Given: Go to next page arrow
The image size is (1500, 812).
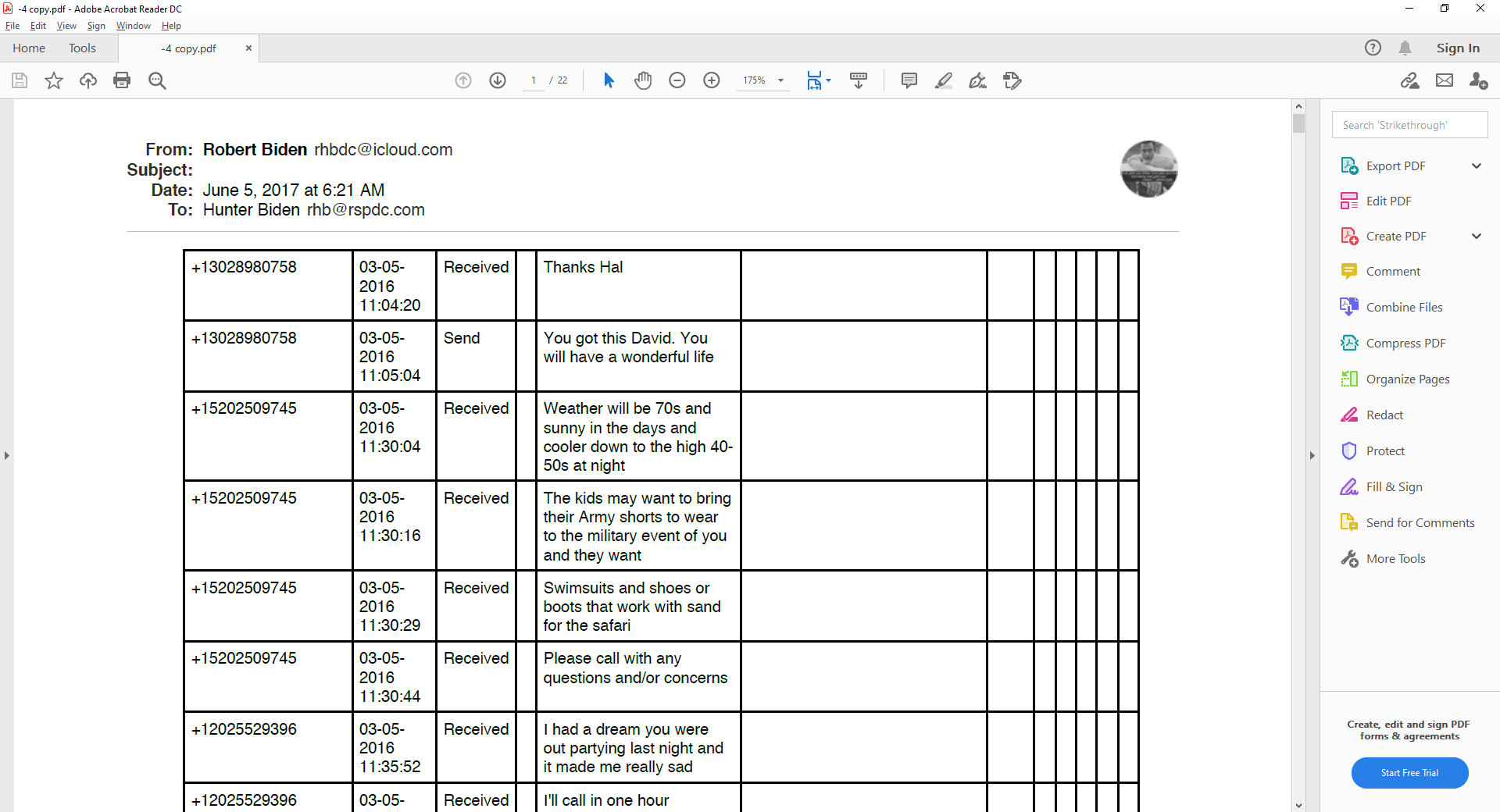Looking at the screenshot, I should point(498,80).
